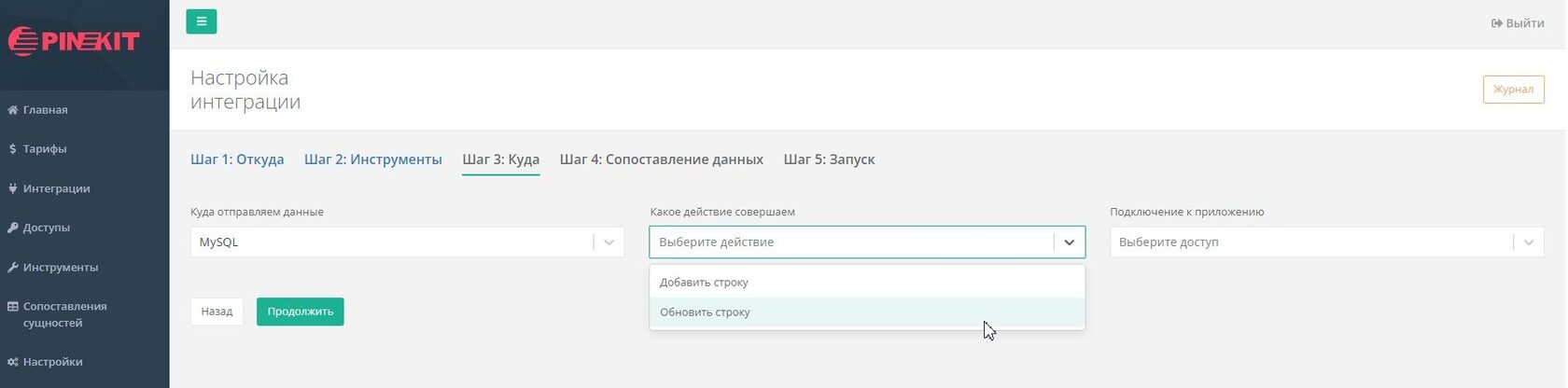Click Выйти to log out
This screenshot has height=388, width=1568.
coord(1518,23)
